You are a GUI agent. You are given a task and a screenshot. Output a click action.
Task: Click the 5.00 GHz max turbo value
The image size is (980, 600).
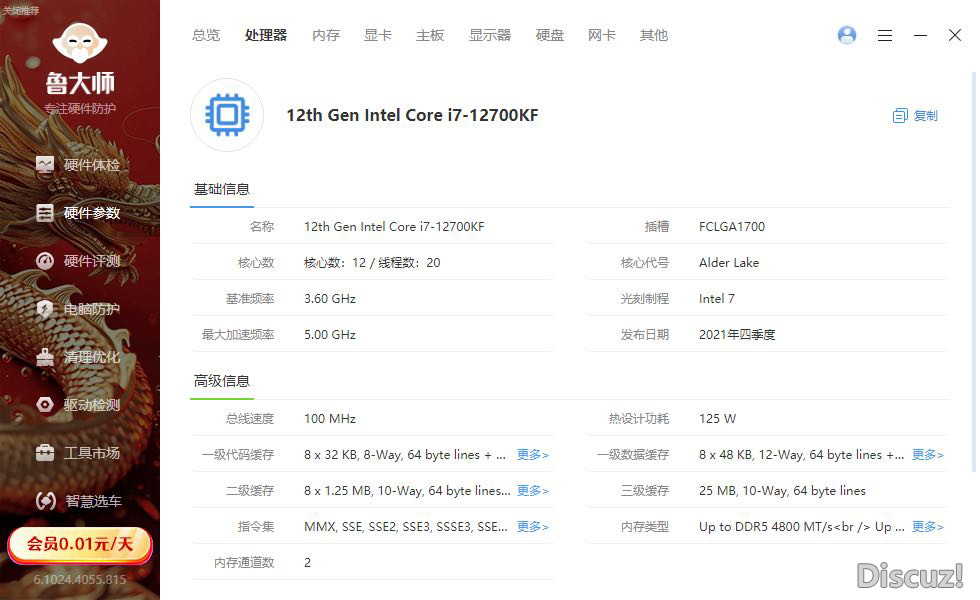(330, 335)
